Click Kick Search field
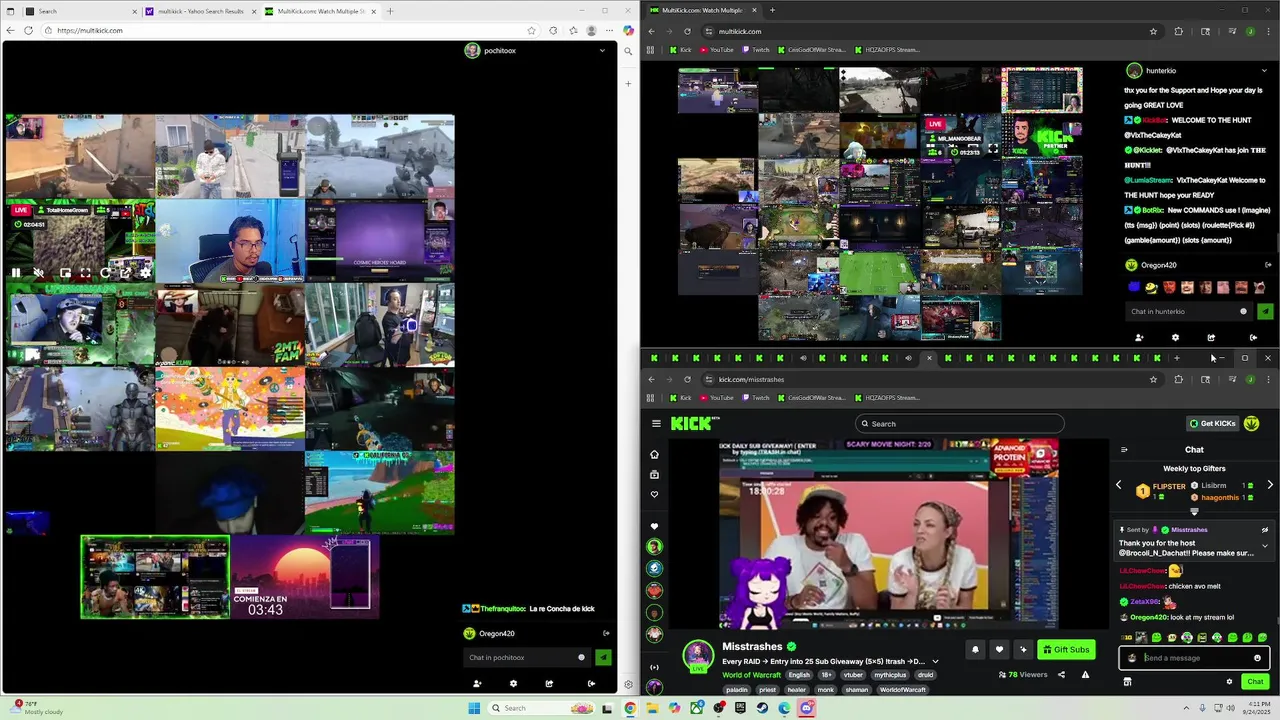1280x720 pixels. point(958,423)
